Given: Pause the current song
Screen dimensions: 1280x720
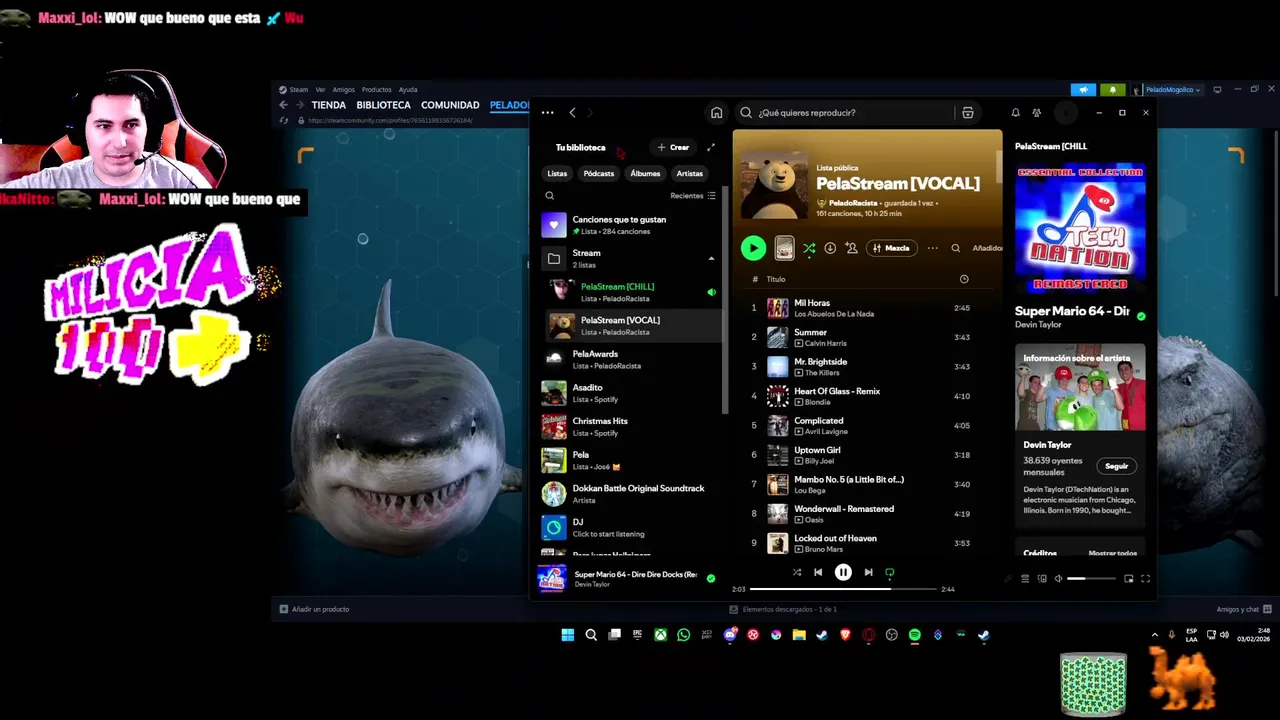Looking at the screenshot, I should (843, 572).
